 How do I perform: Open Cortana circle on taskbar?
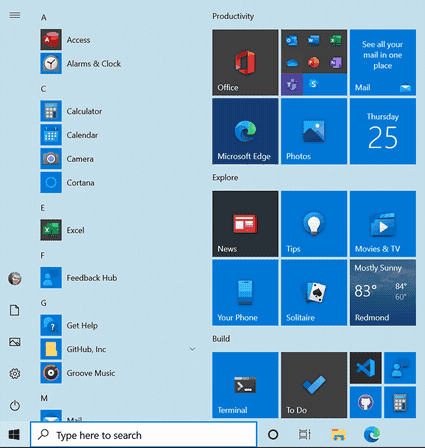click(273, 435)
